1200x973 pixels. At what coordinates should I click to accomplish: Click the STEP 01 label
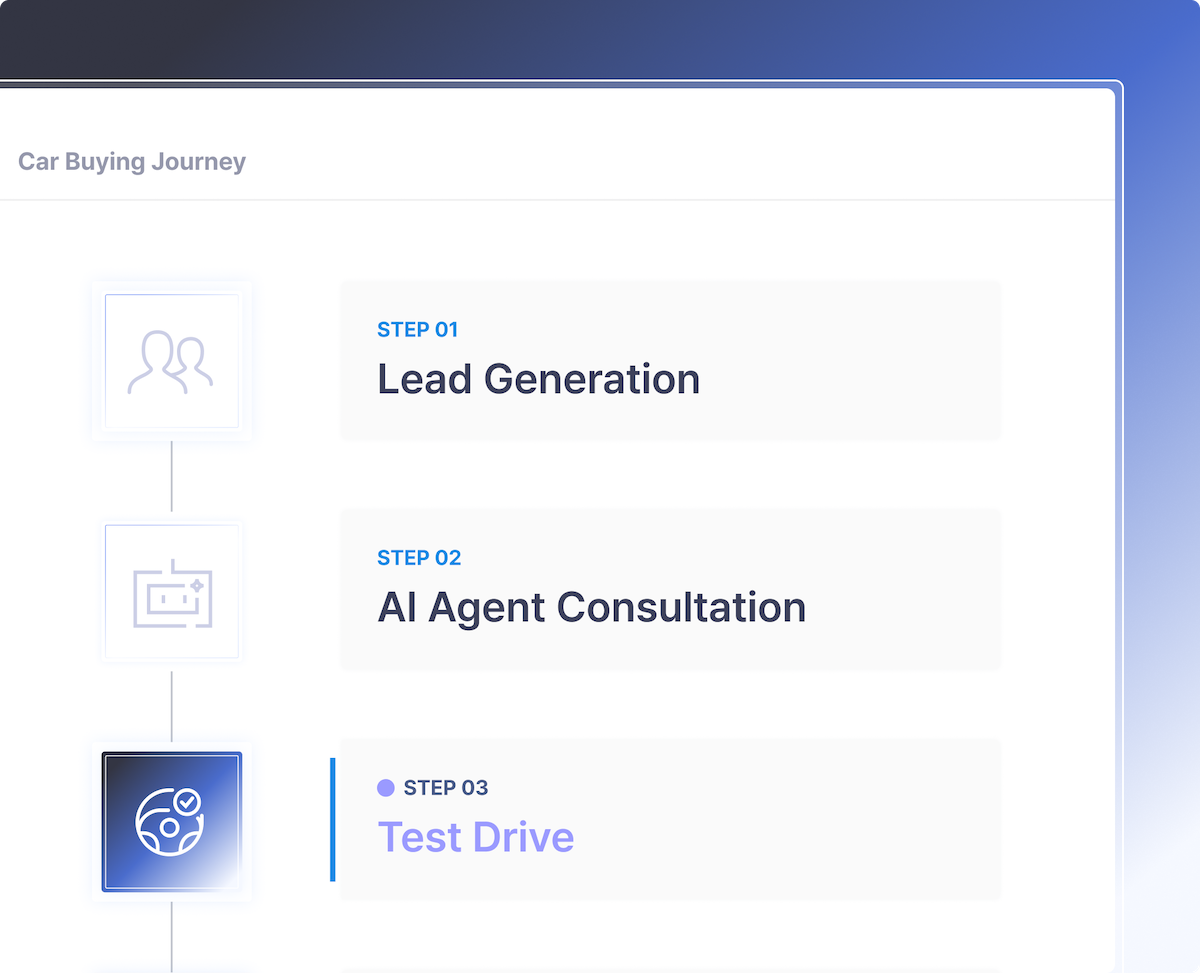click(x=417, y=329)
